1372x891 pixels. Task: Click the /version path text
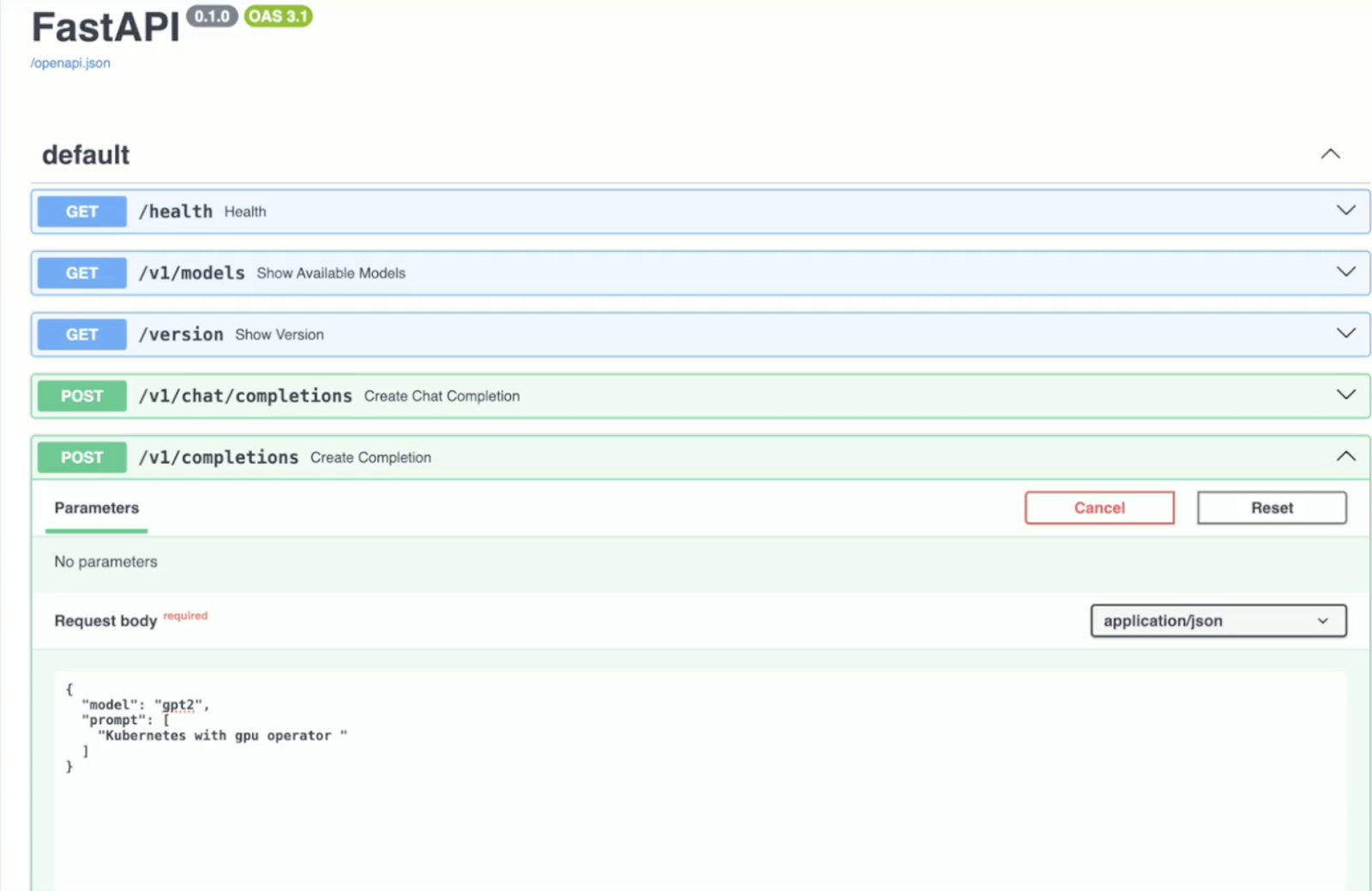[181, 334]
